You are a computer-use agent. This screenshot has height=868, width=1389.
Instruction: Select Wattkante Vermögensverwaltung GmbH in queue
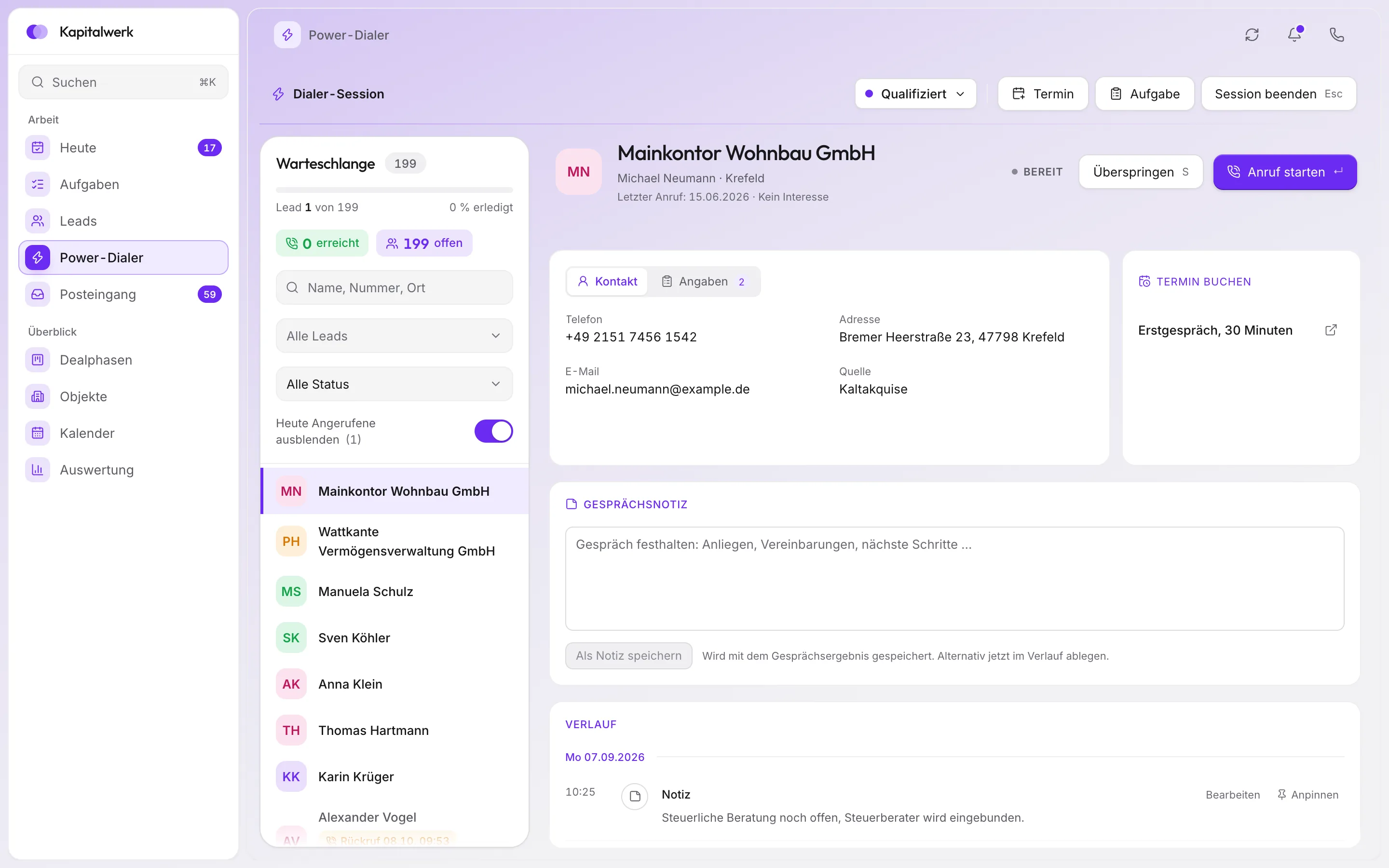(x=394, y=542)
